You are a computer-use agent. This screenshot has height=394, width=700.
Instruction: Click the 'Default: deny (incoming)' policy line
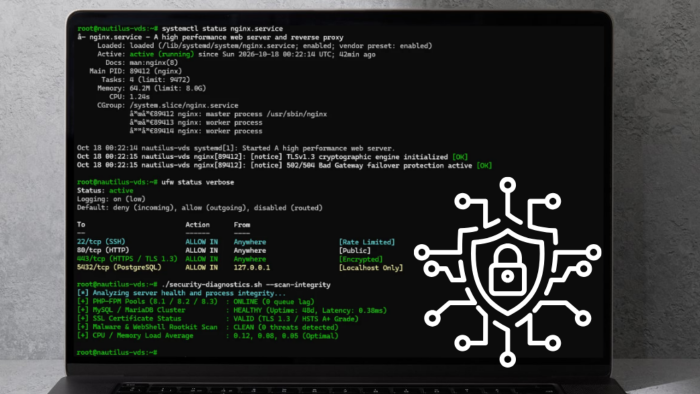(x=200, y=207)
